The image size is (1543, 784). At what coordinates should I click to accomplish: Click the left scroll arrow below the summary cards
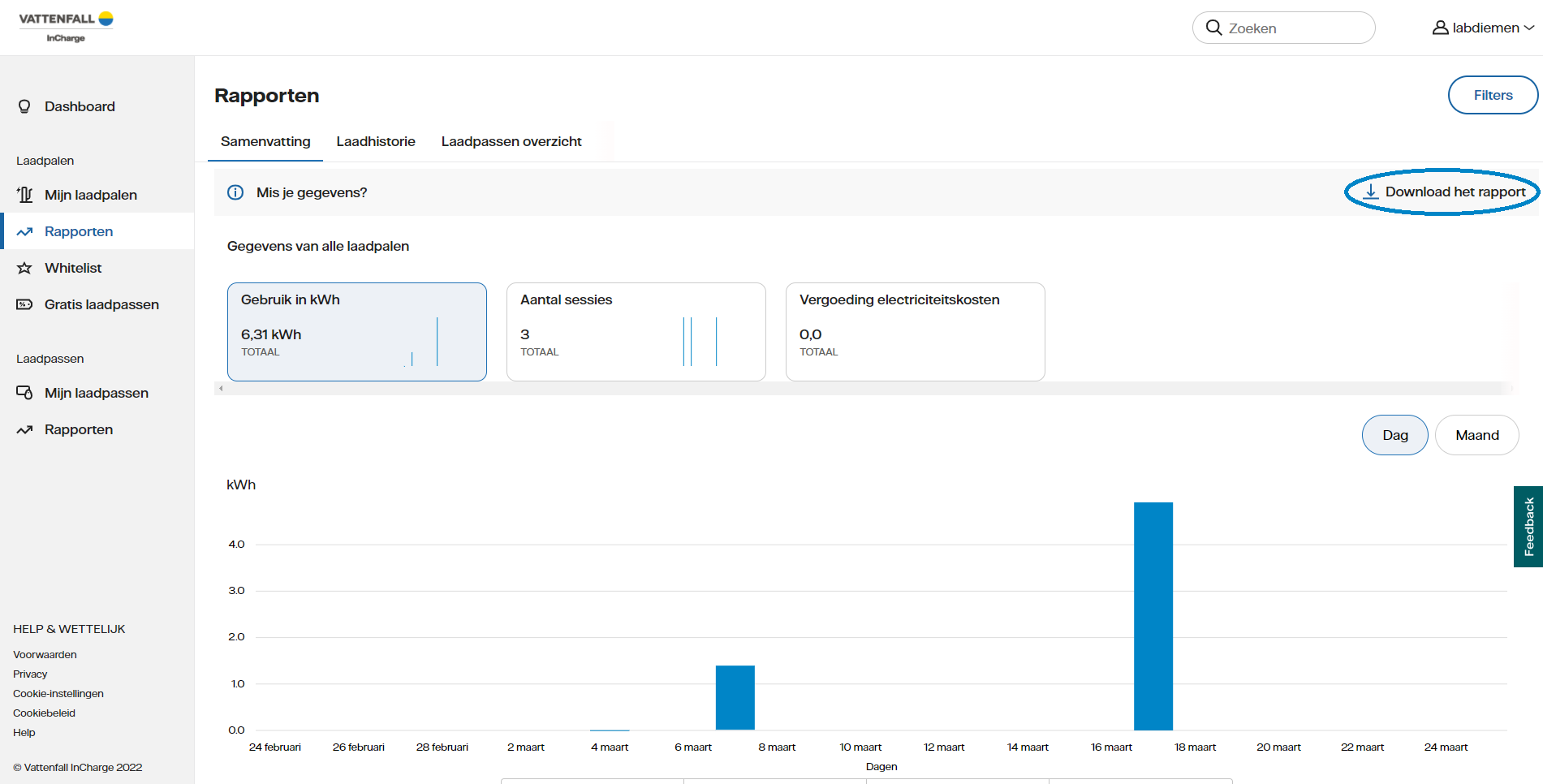(221, 388)
